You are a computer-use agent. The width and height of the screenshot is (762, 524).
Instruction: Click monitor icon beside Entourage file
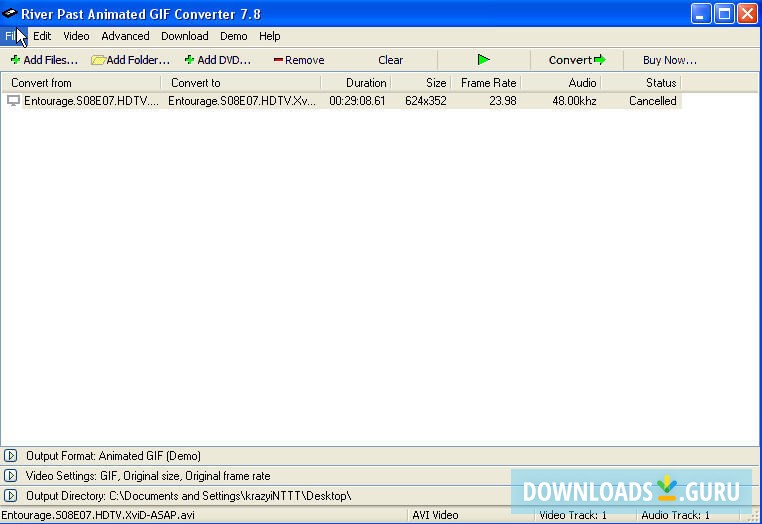[13, 101]
